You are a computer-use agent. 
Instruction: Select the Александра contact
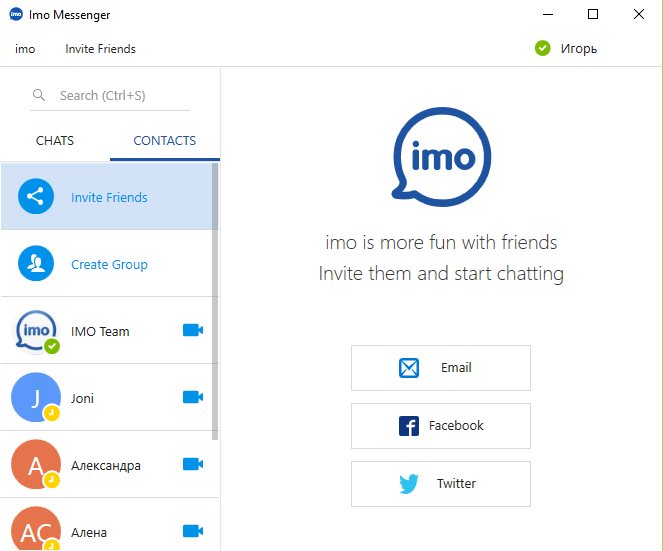(110, 464)
